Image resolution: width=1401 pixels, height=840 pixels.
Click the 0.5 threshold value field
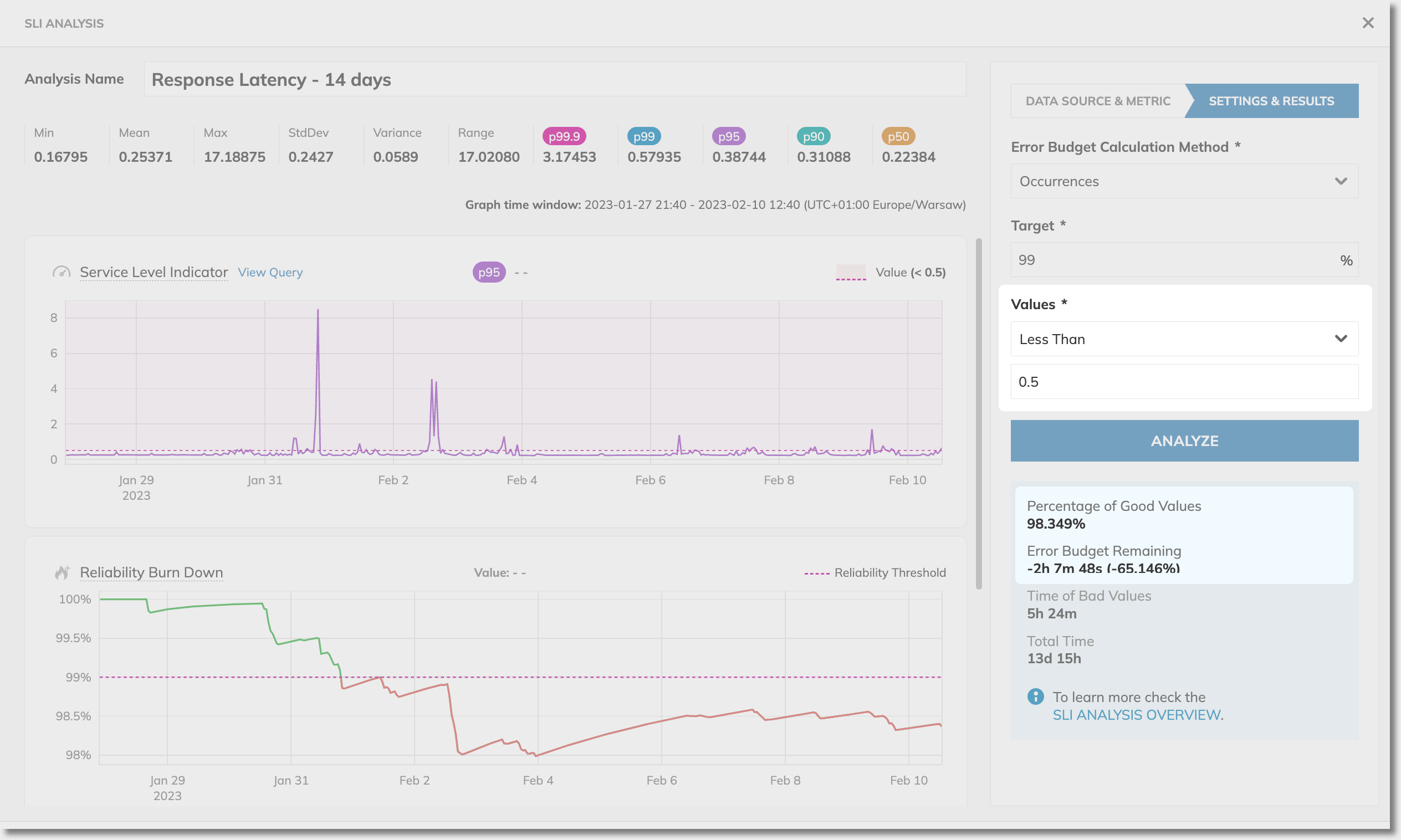1184,382
